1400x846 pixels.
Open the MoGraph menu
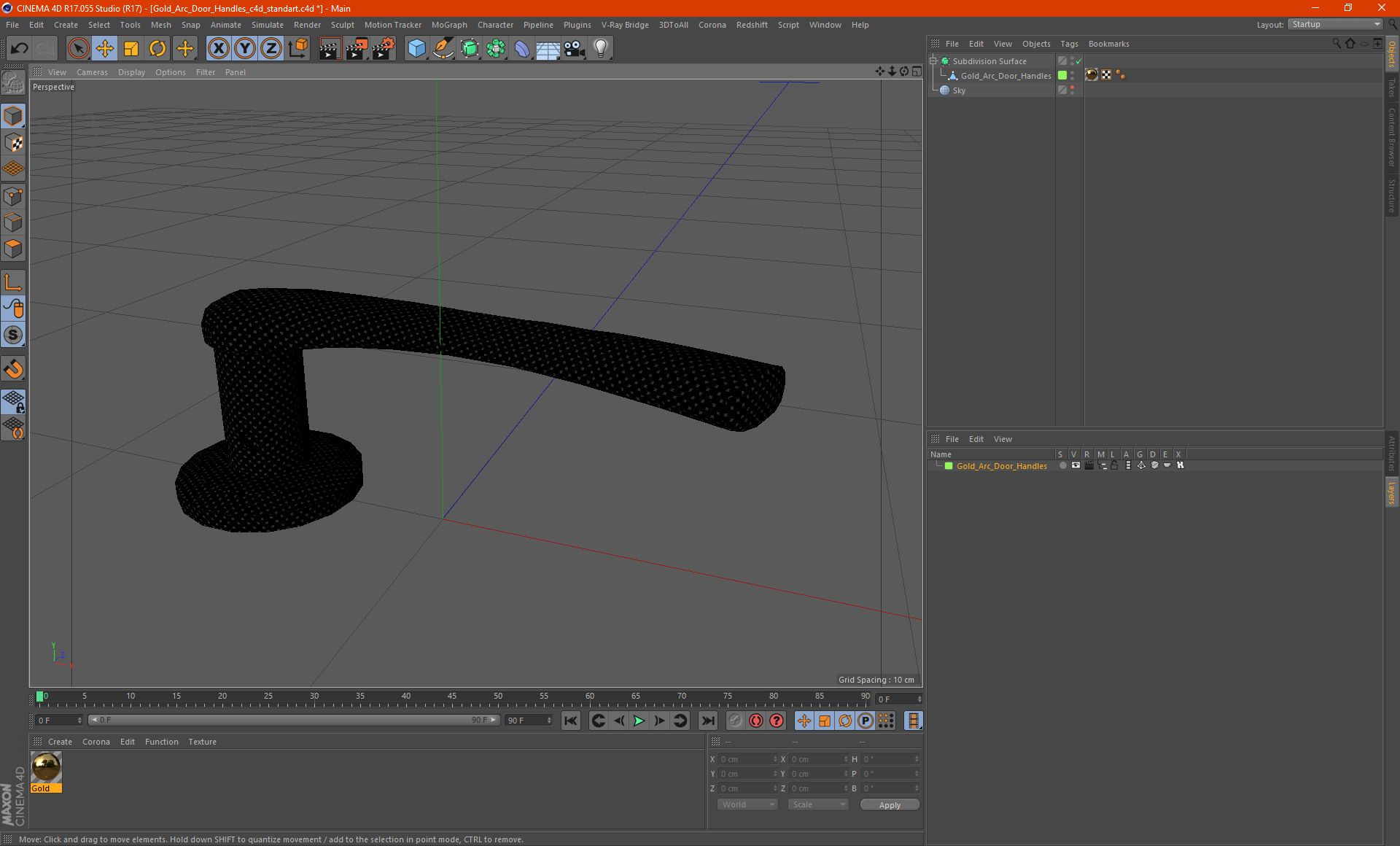coord(449,25)
